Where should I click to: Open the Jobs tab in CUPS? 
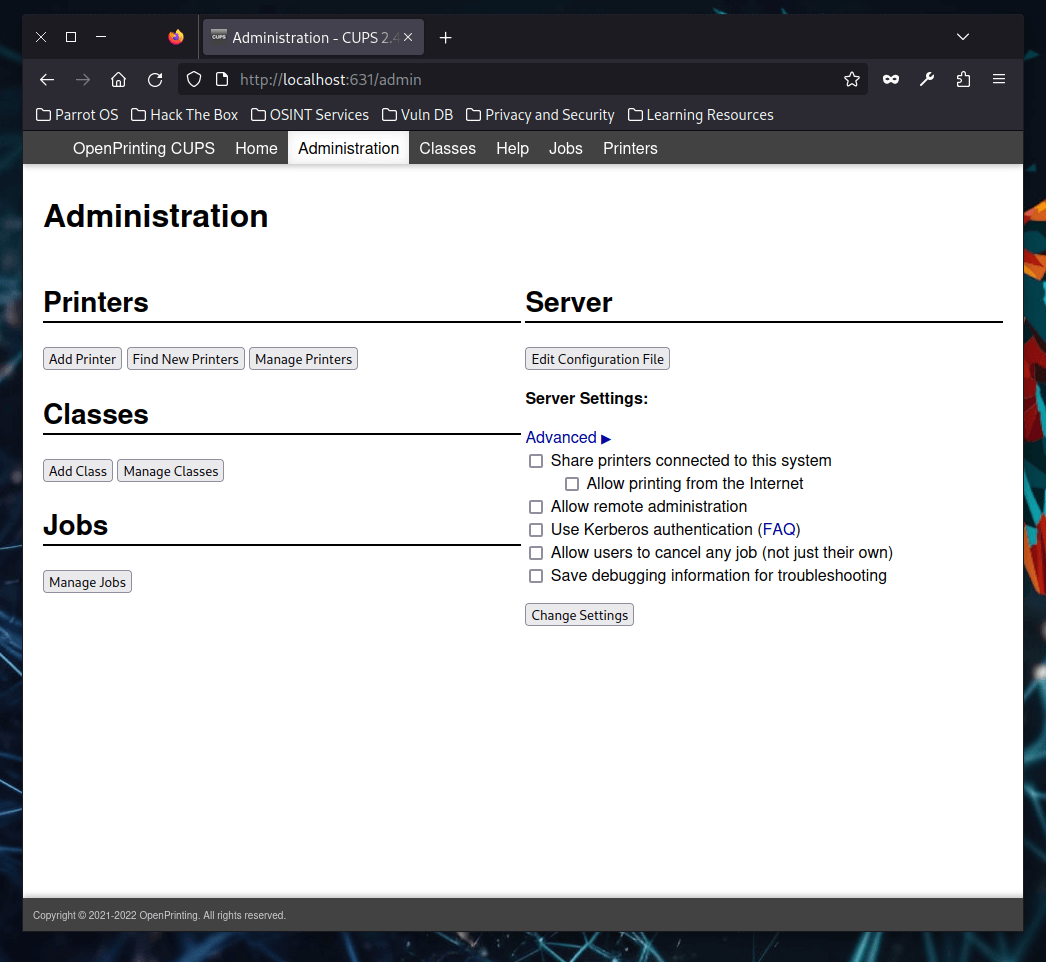565,148
